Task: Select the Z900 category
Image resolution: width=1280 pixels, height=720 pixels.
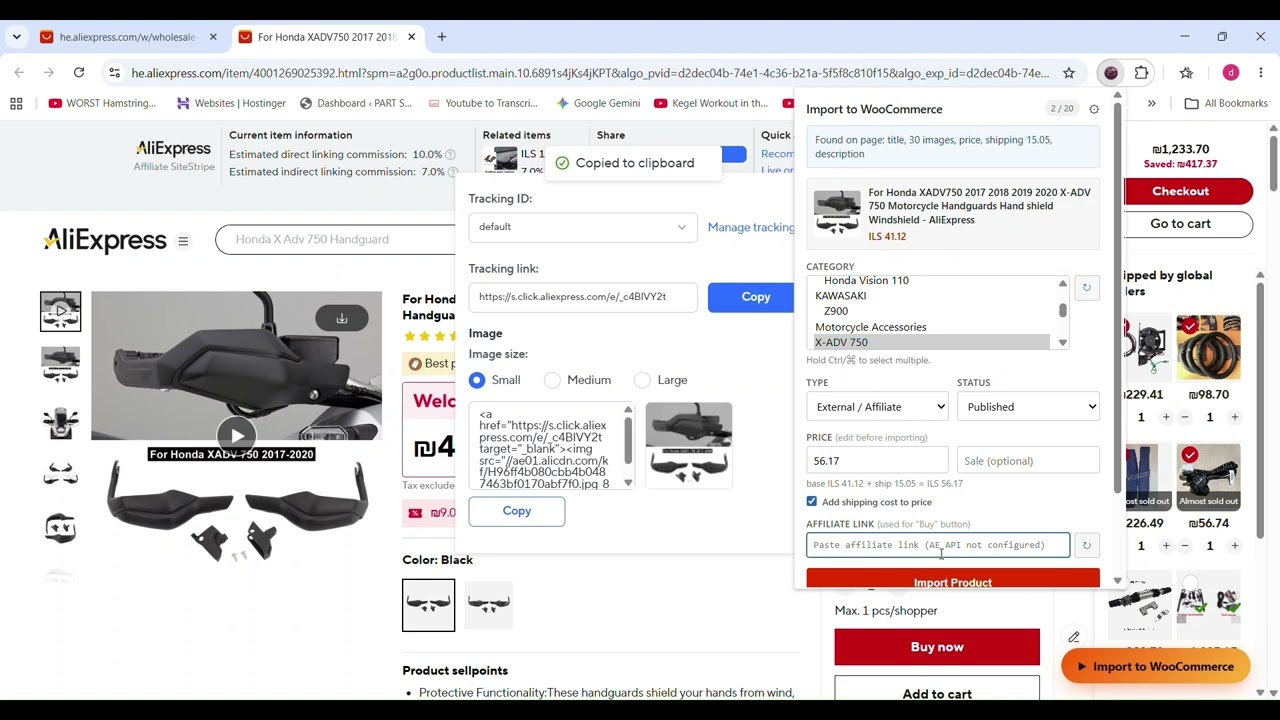Action: pyautogui.click(x=836, y=311)
